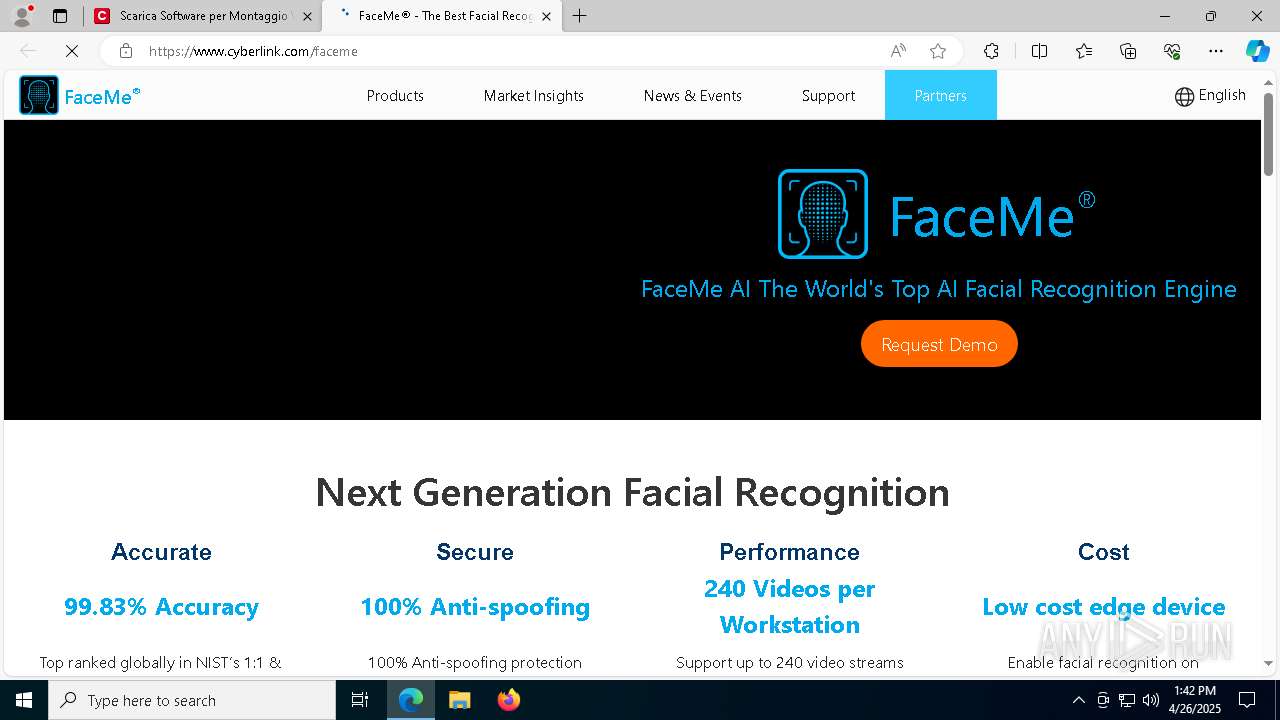
Task: Click the Accurate heading
Action: [x=161, y=552]
